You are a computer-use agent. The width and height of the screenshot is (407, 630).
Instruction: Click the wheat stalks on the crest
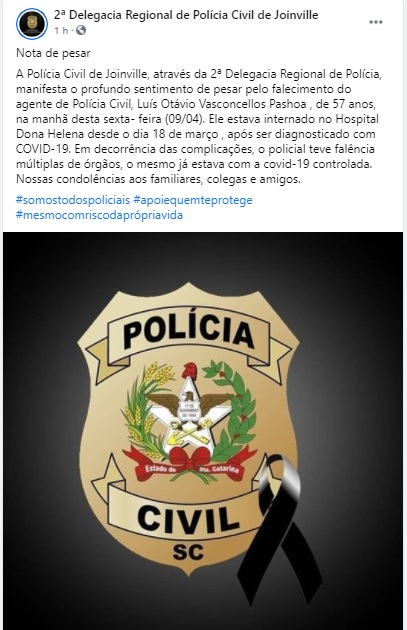[x=145, y=406]
